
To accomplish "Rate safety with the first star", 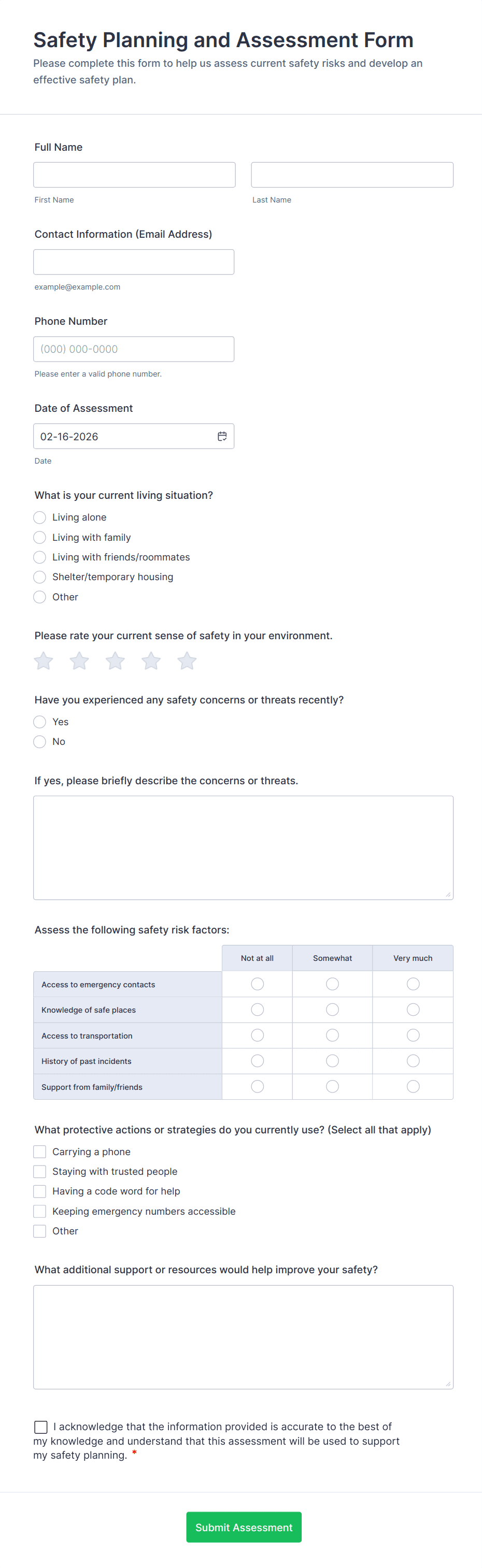I will [43, 661].
